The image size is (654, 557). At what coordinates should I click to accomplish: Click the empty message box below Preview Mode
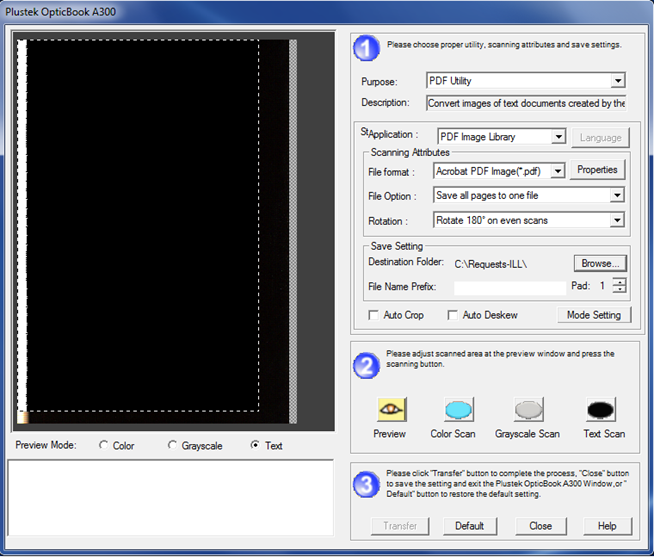[x=171, y=498]
